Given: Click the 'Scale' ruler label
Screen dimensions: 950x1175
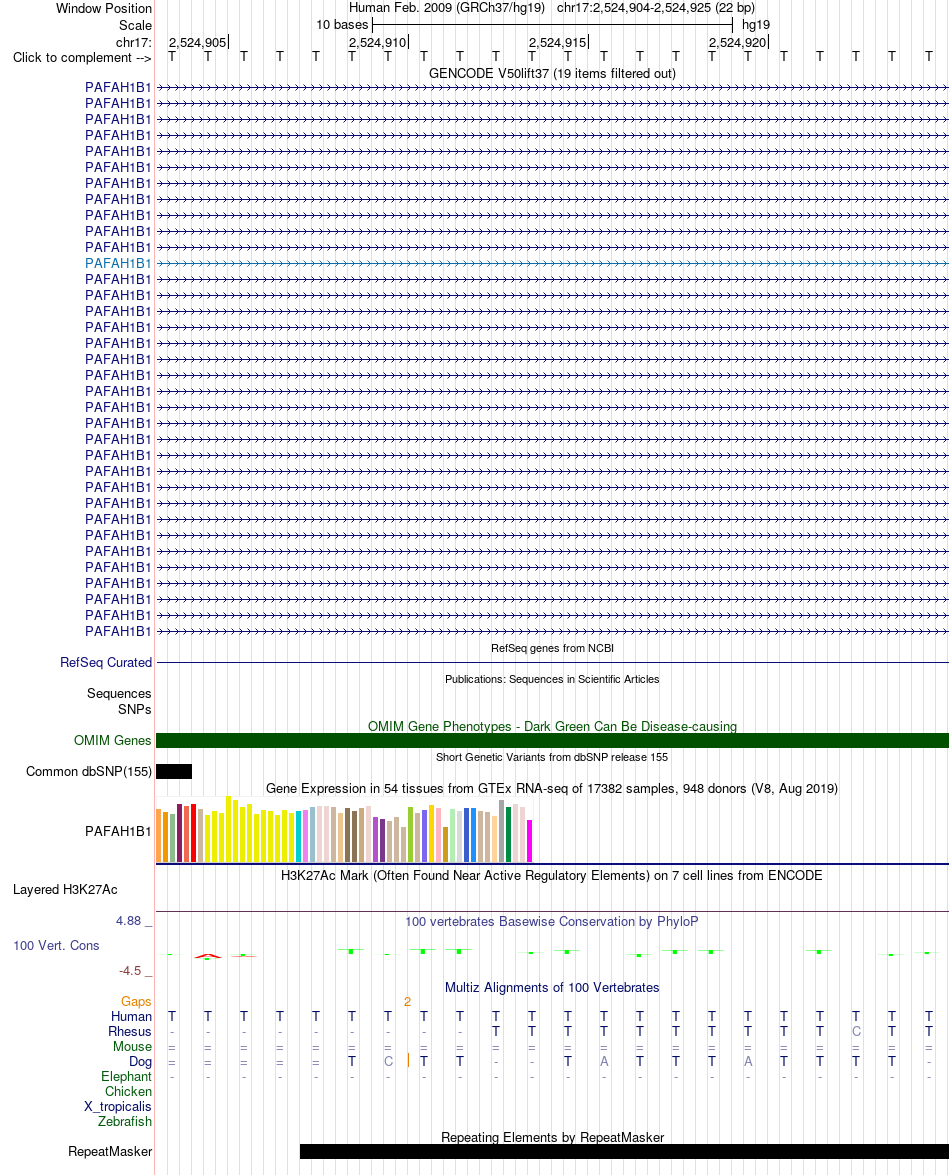Looking at the screenshot, I should 135,25.
